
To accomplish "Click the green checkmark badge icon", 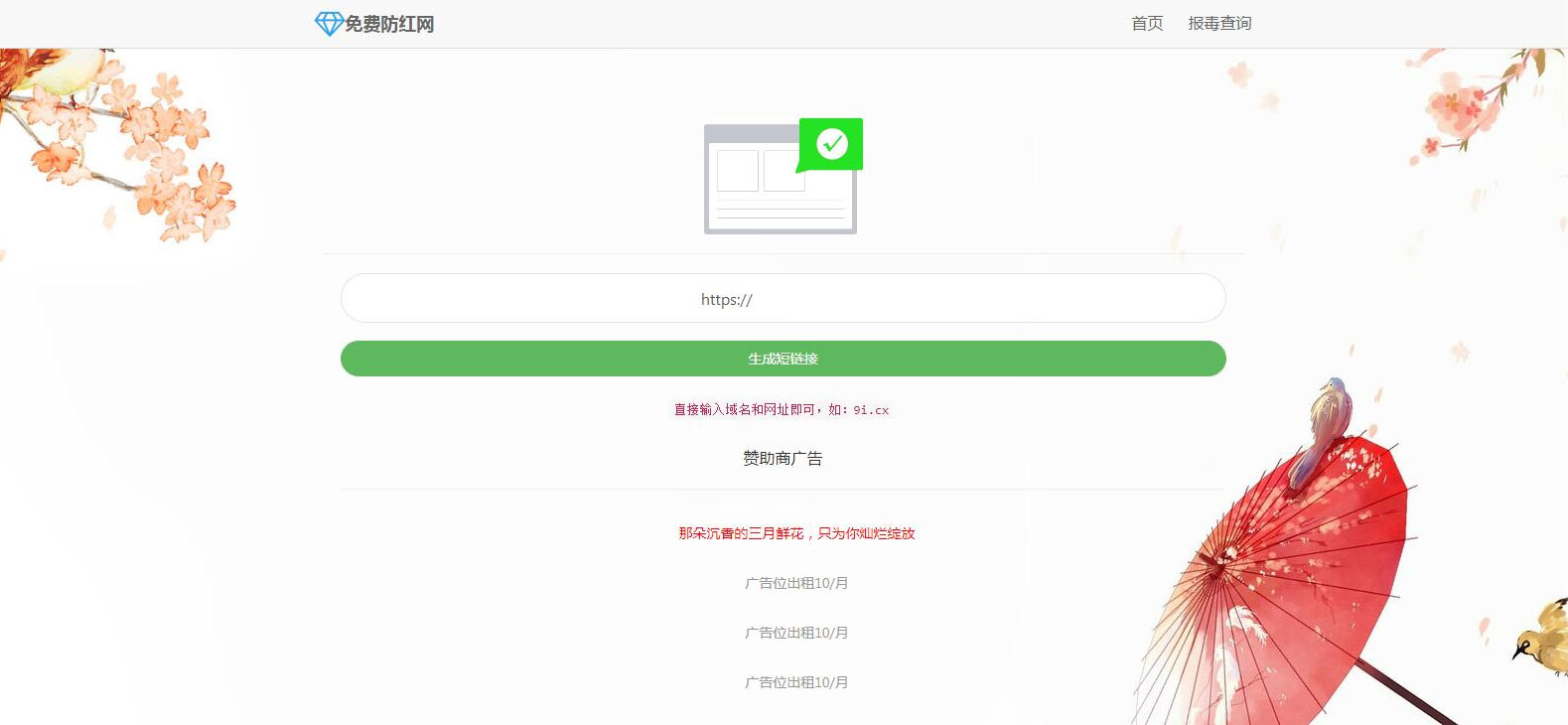I will pos(832,144).
